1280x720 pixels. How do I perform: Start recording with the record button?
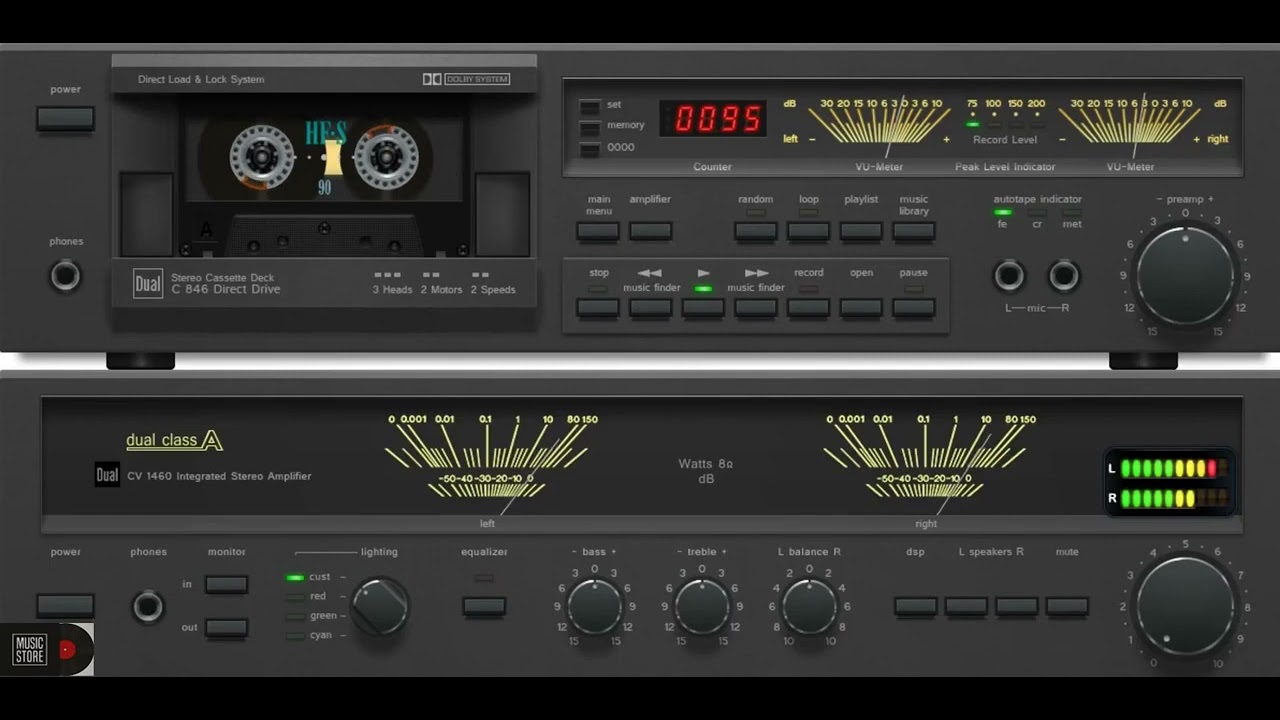coord(808,308)
